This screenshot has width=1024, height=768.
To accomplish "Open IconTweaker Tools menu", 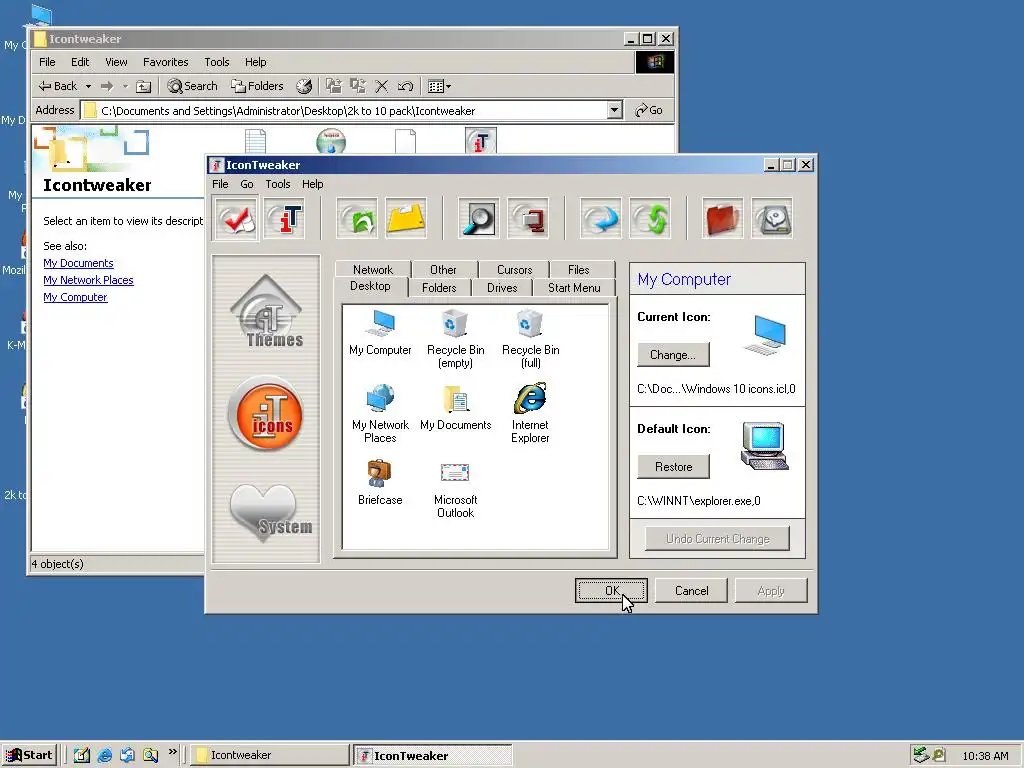I will coord(278,184).
